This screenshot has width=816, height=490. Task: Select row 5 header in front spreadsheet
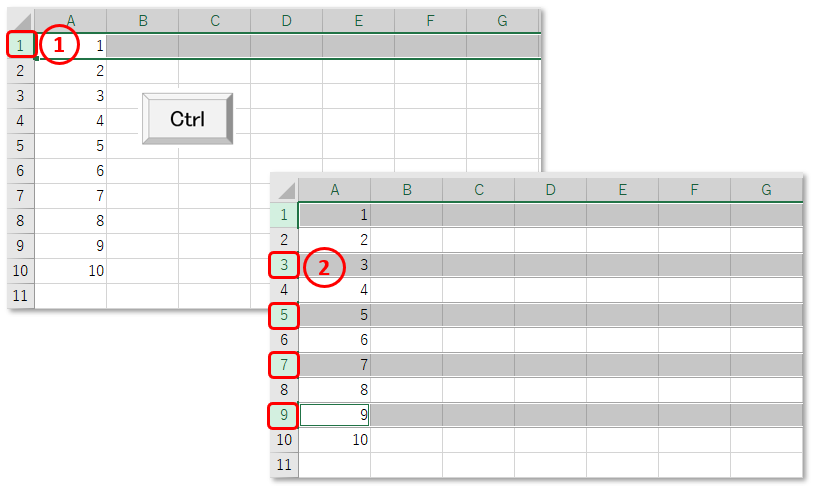284,315
